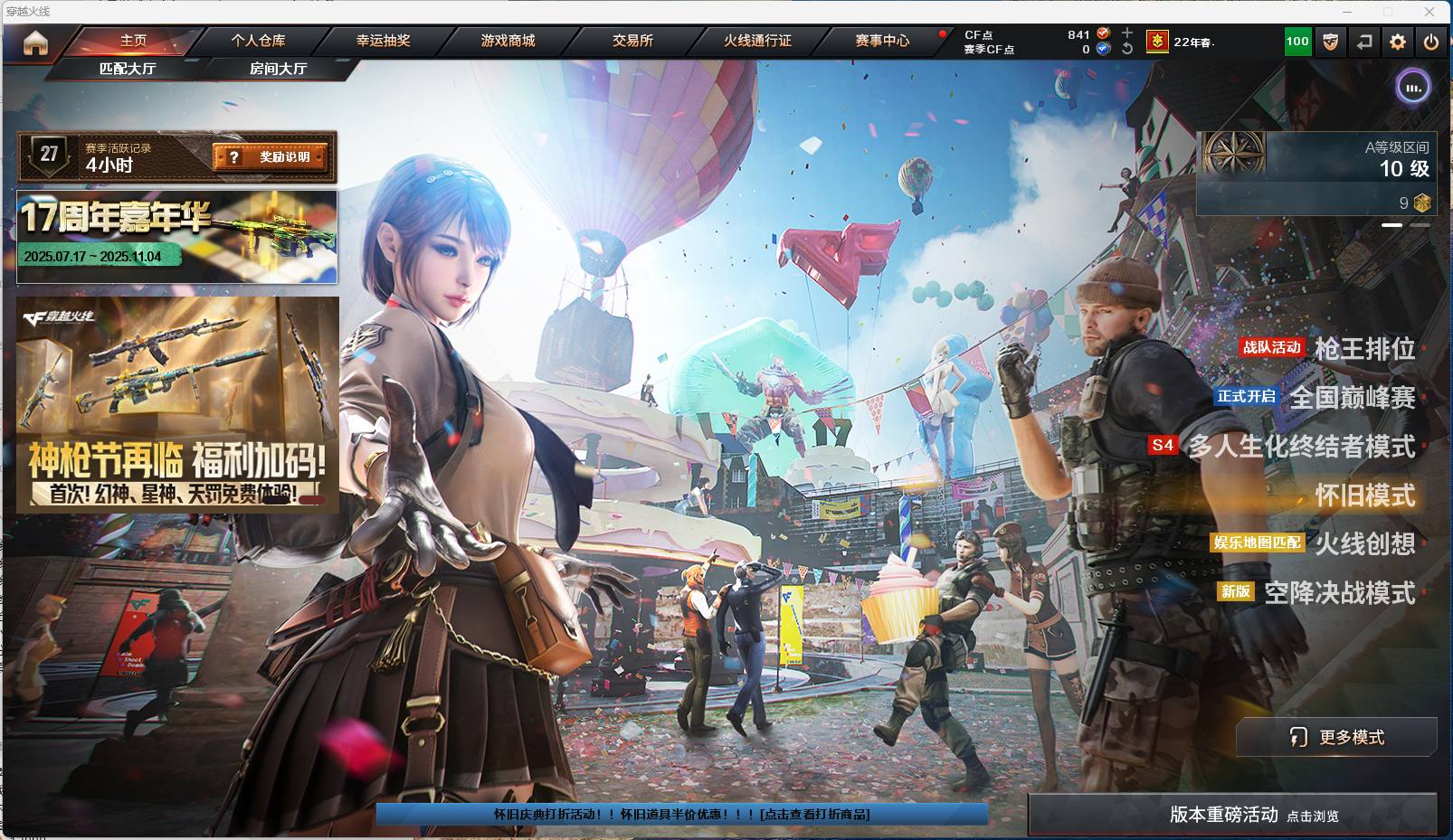Click the red 战队活动 tag
Image resolution: width=1453 pixels, height=840 pixels.
(x=1271, y=347)
